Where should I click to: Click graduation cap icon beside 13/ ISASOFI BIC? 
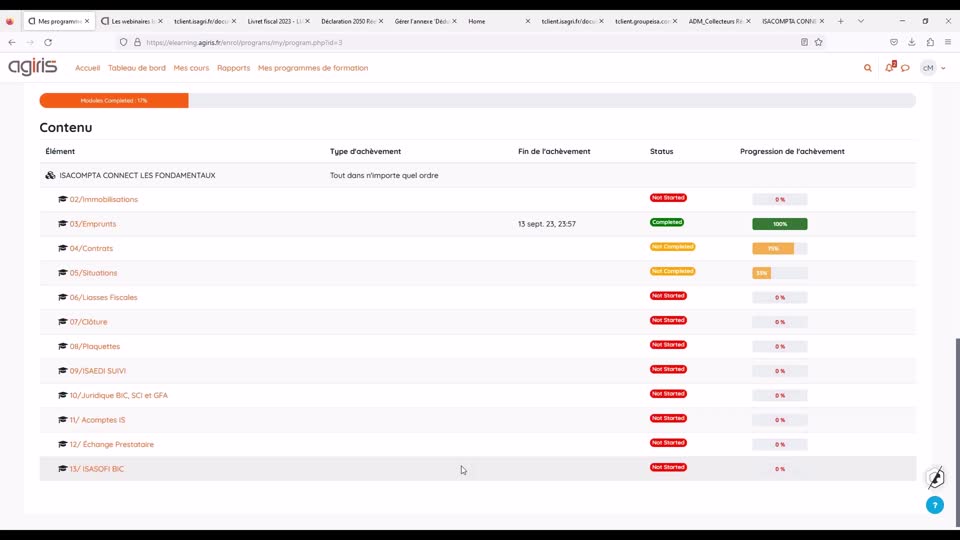coord(62,468)
